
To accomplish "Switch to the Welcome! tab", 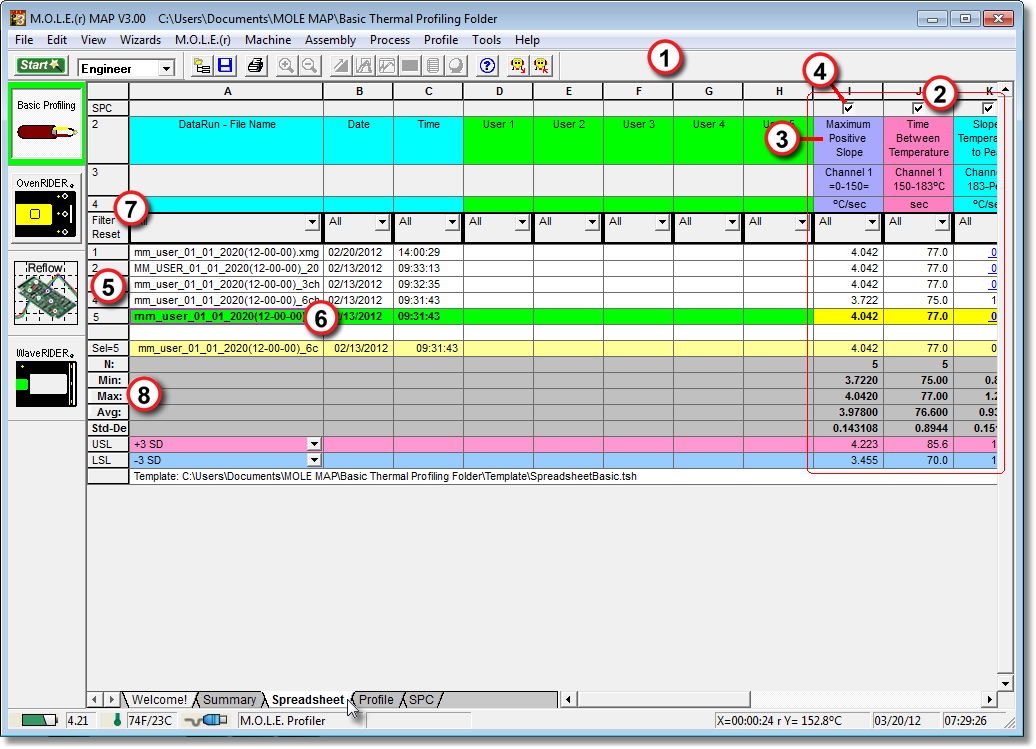I will [159, 699].
